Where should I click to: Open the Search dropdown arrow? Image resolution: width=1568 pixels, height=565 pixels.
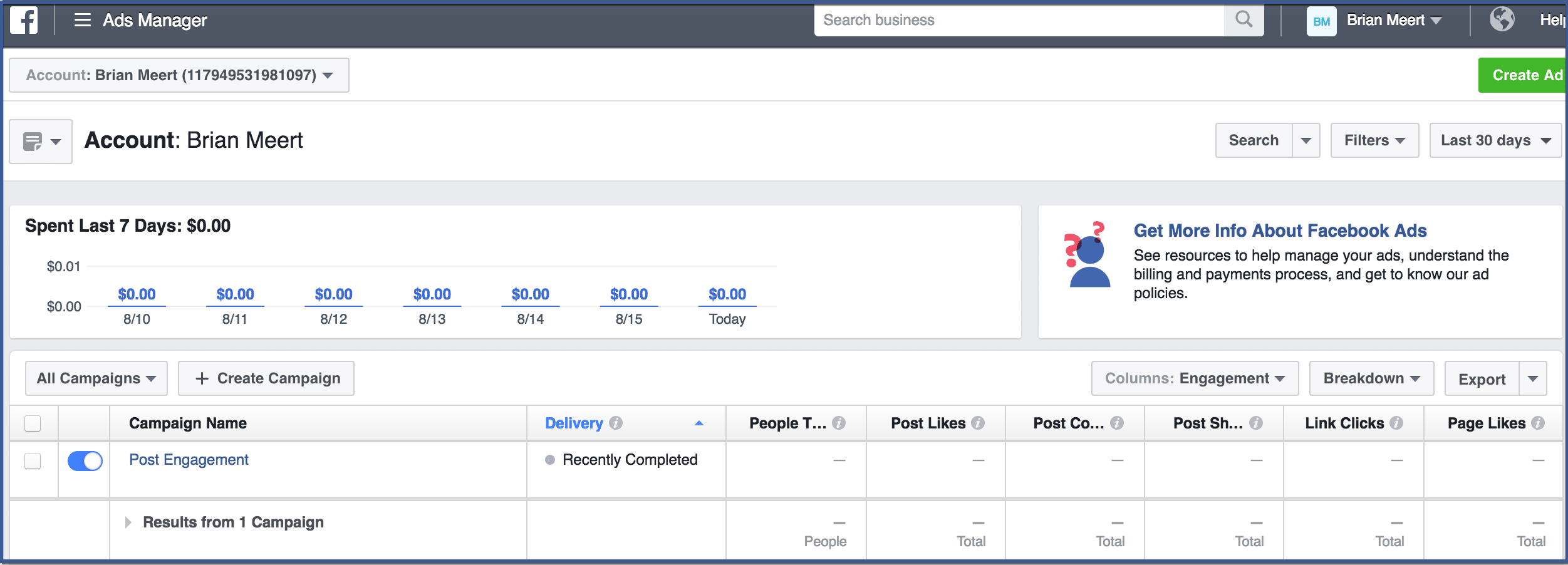click(x=1306, y=140)
